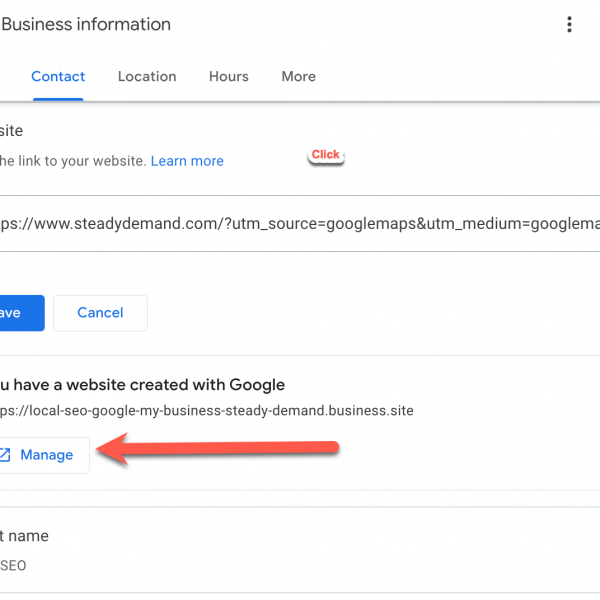Viewport: 600px width, 600px height.
Task: Click 'website created with Google' heading
Action: point(143,385)
